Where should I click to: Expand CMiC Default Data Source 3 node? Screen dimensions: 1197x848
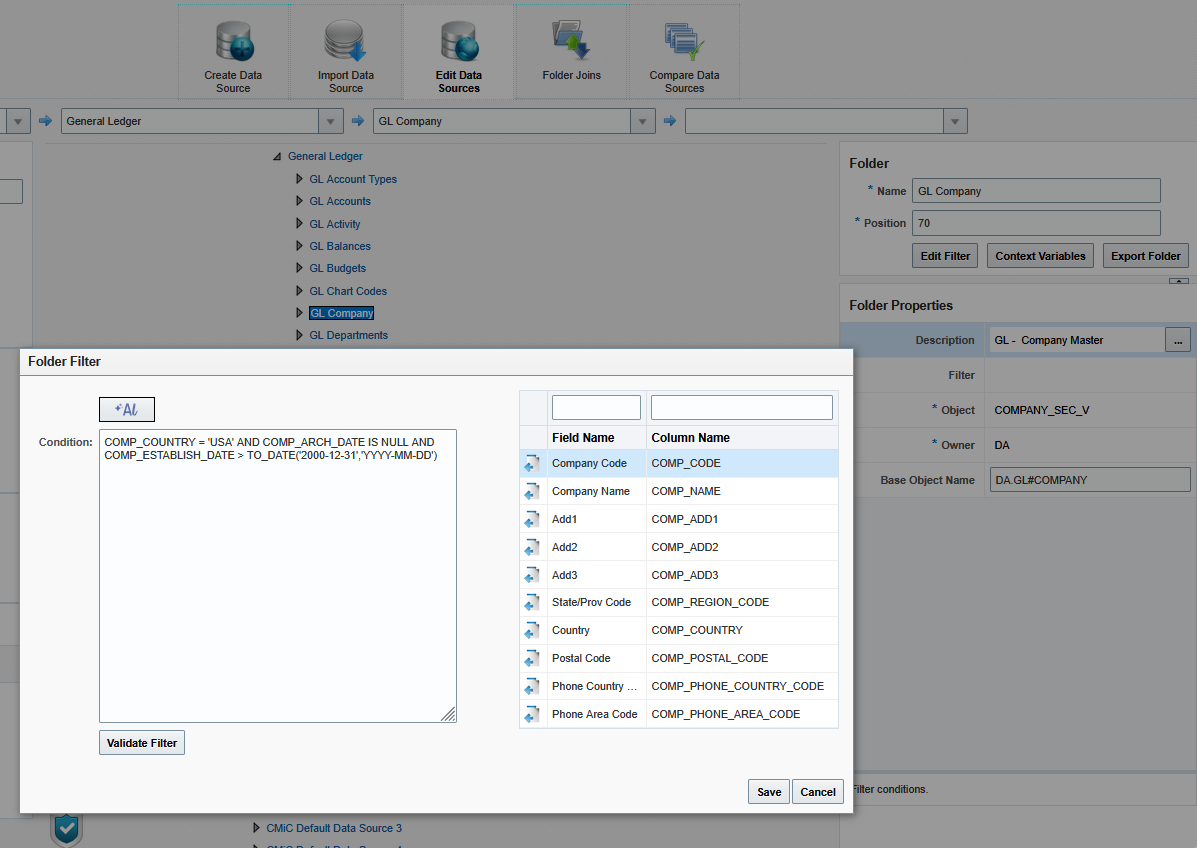pyautogui.click(x=256, y=828)
